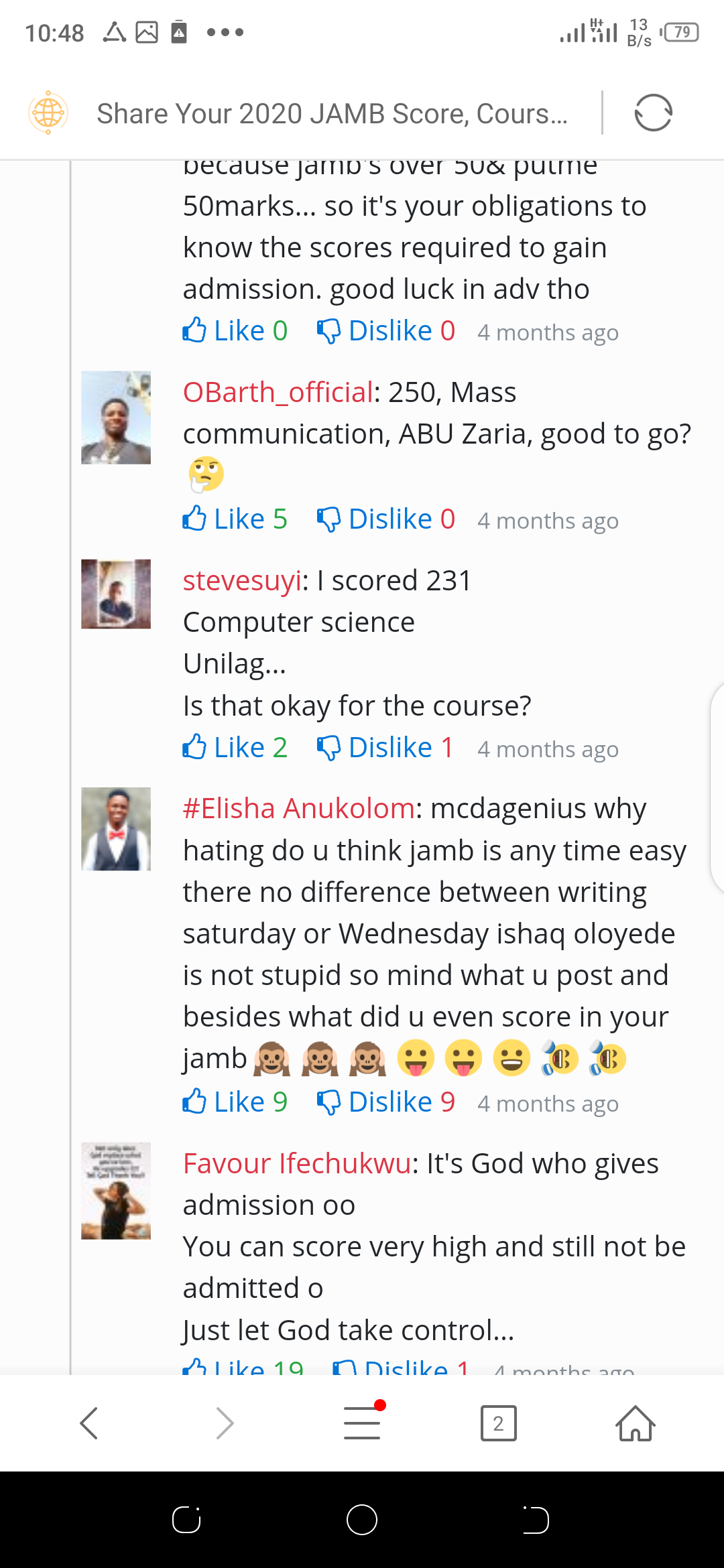Open the tabs switcher showing 2
Viewport: 724px width, 1568px height.
coord(498,1423)
